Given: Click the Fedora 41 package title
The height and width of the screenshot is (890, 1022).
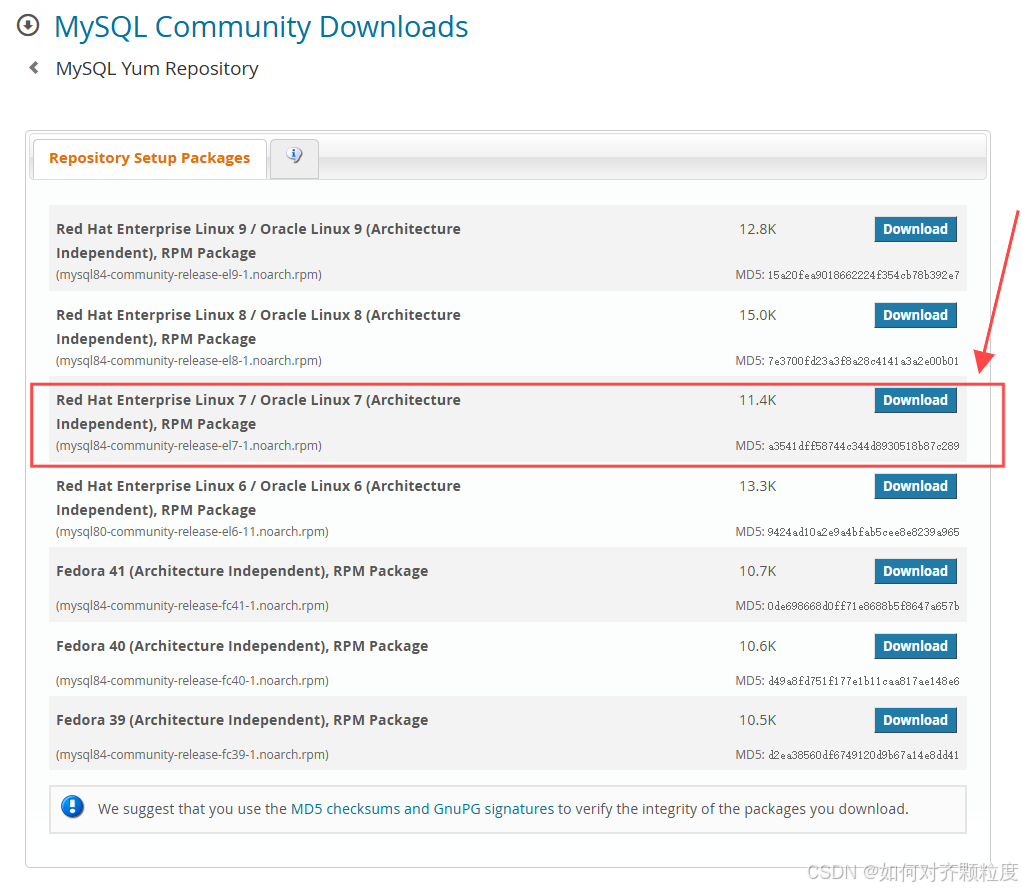Looking at the screenshot, I should click(x=242, y=571).
